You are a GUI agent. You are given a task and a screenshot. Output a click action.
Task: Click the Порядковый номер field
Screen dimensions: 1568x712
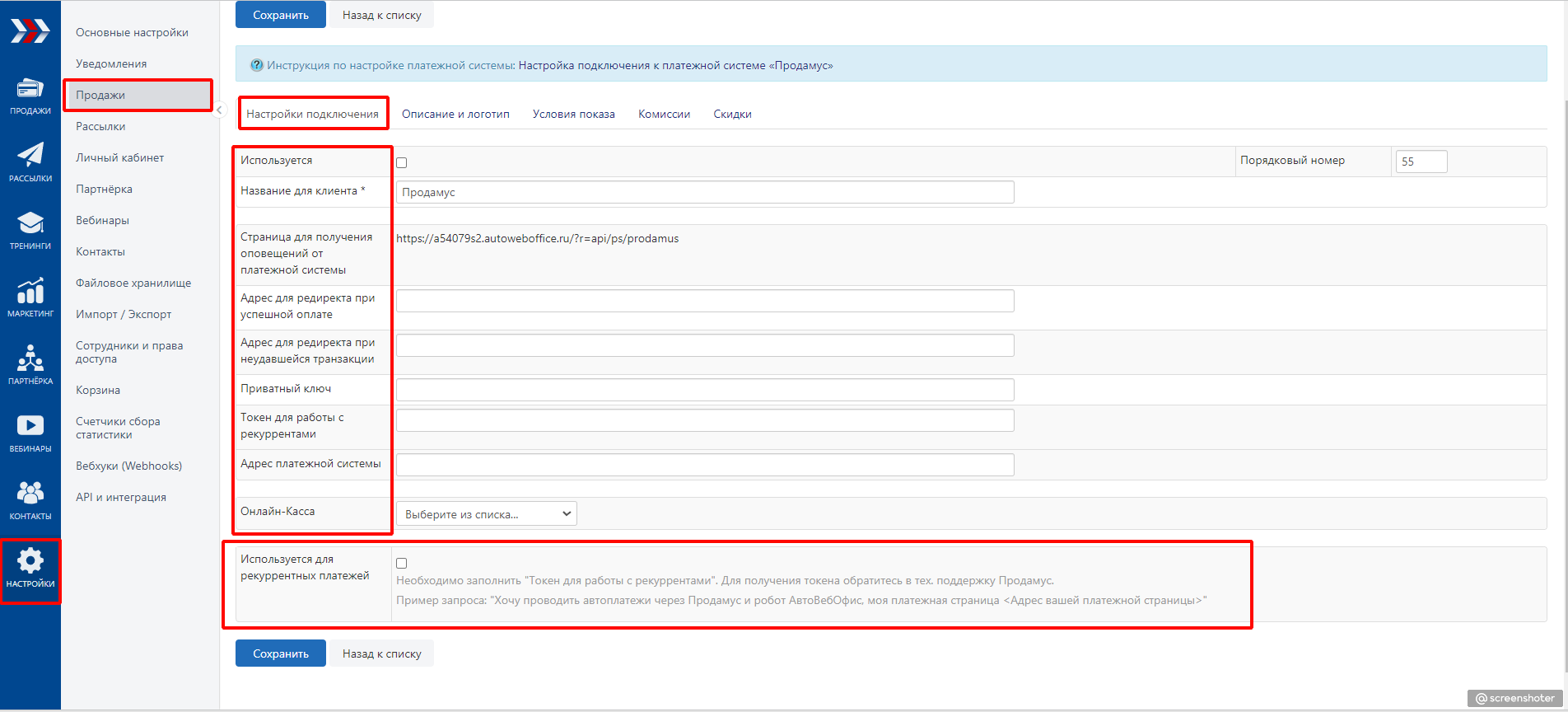click(x=1421, y=162)
